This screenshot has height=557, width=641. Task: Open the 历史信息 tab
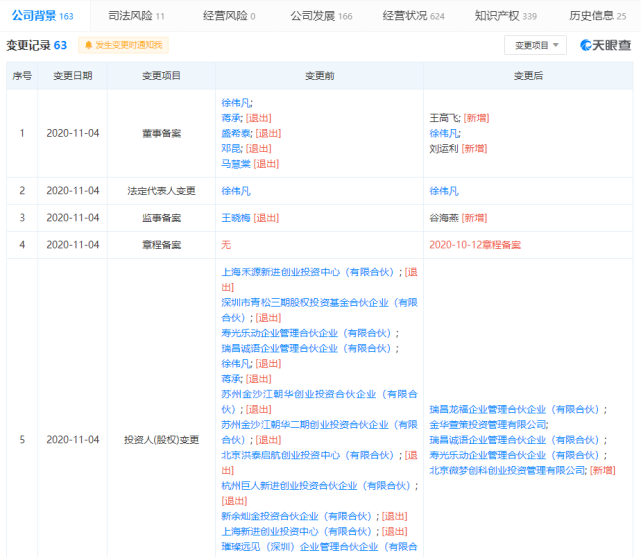(597, 16)
